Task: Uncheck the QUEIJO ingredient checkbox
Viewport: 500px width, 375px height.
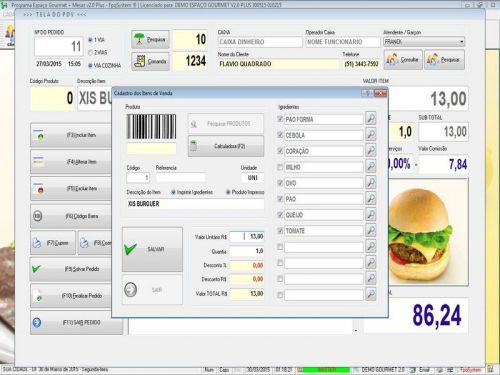Action: tap(280, 215)
